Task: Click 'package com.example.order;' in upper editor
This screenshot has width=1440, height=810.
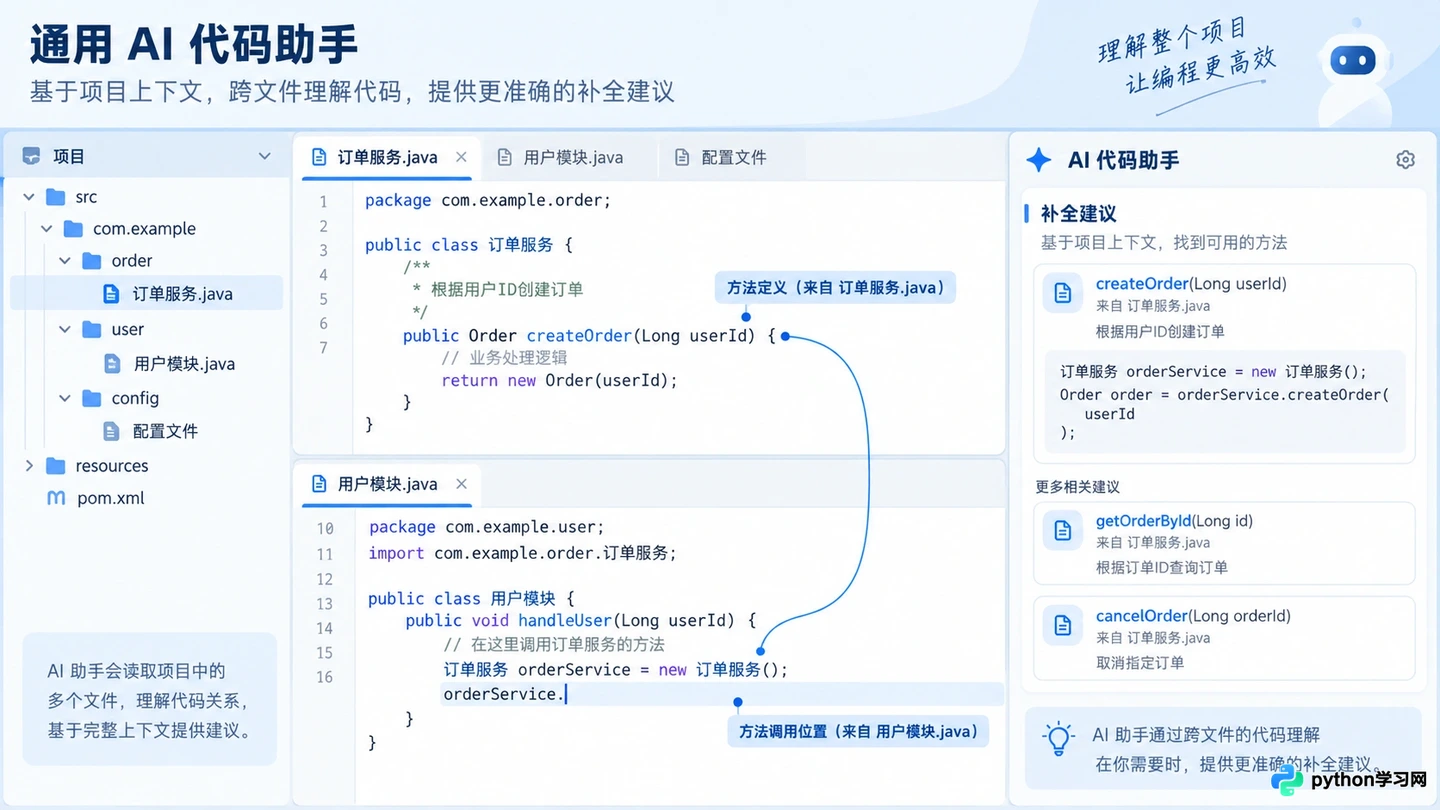Action: [x=488, y=200]
